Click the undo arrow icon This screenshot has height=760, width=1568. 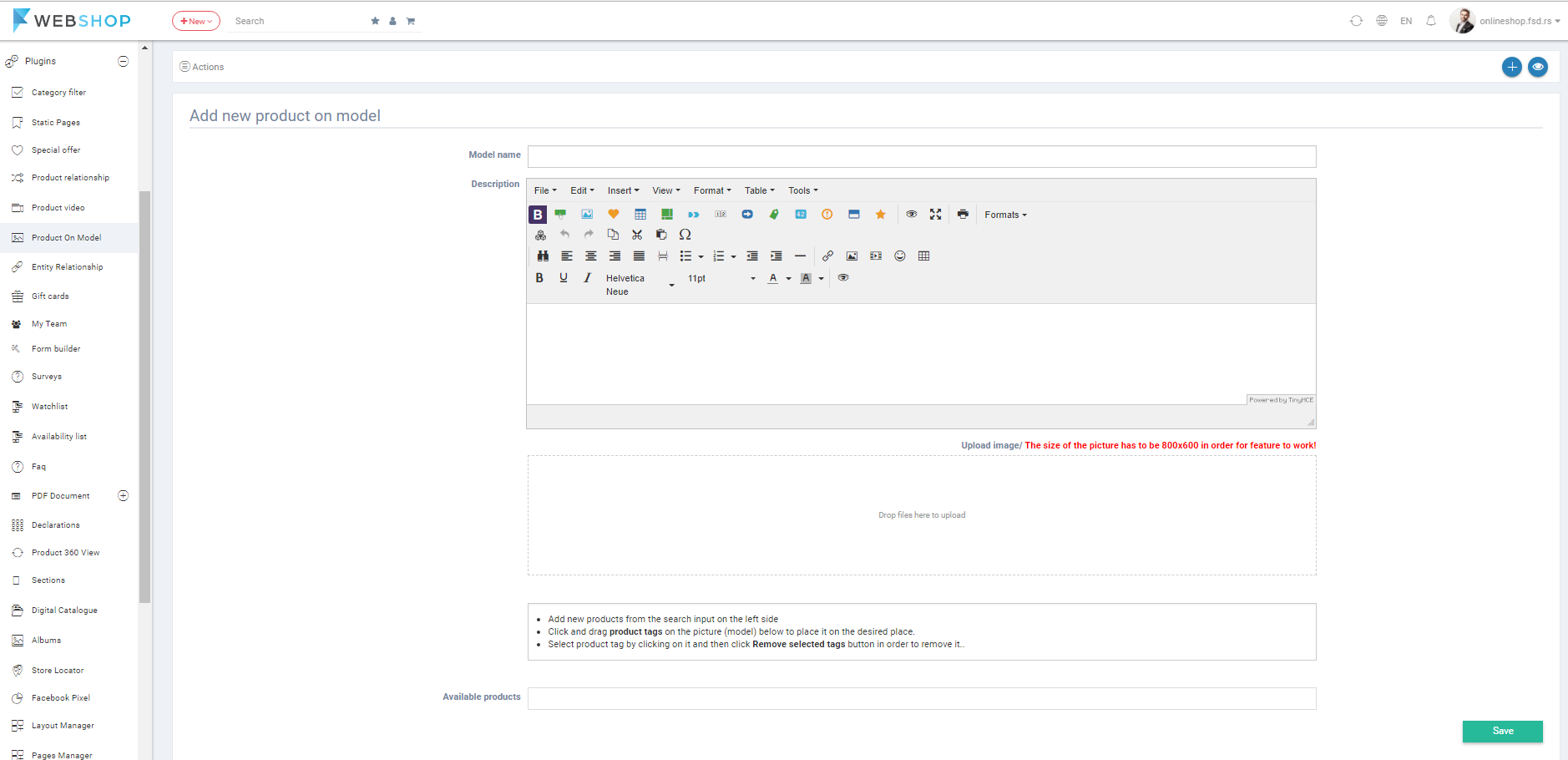565,235
